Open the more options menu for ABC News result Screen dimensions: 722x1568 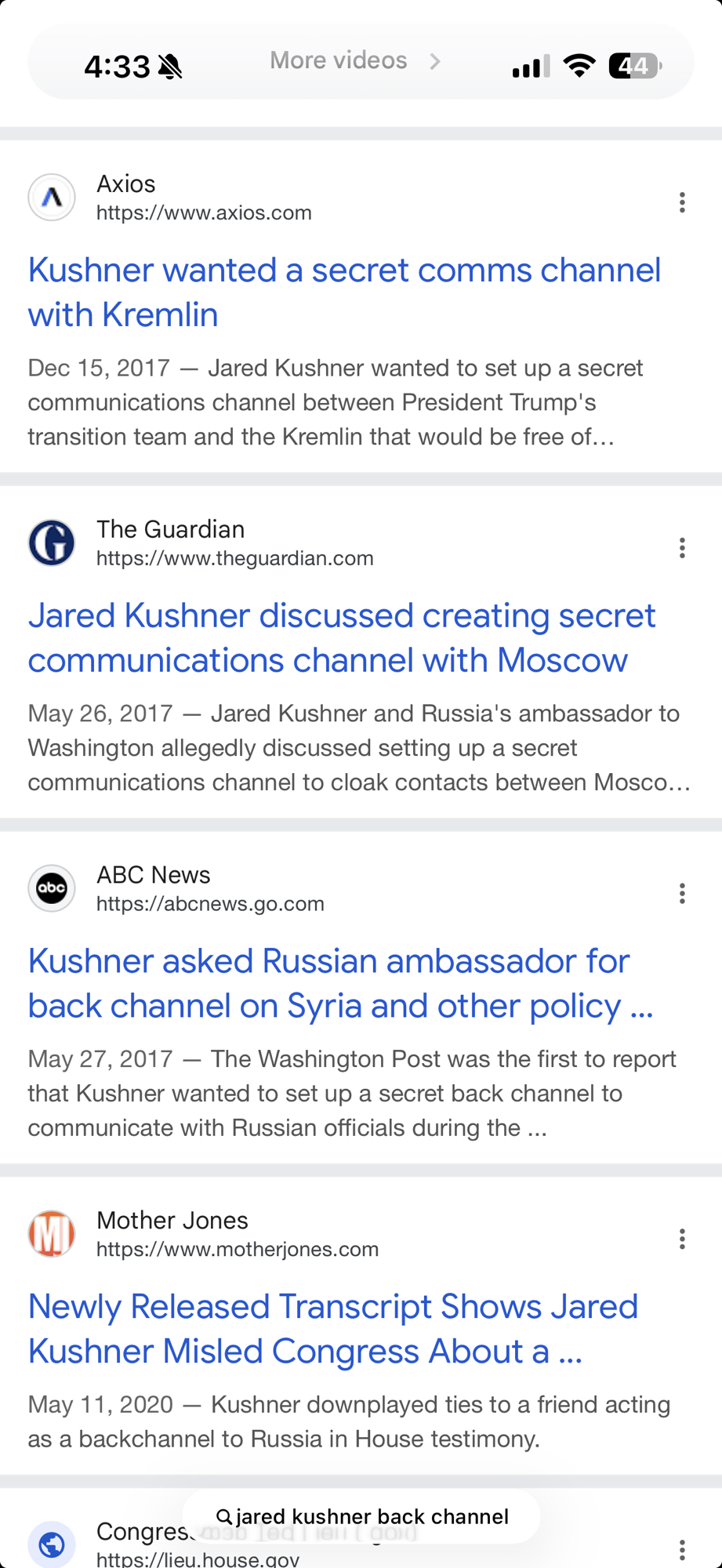click(682, 894)
